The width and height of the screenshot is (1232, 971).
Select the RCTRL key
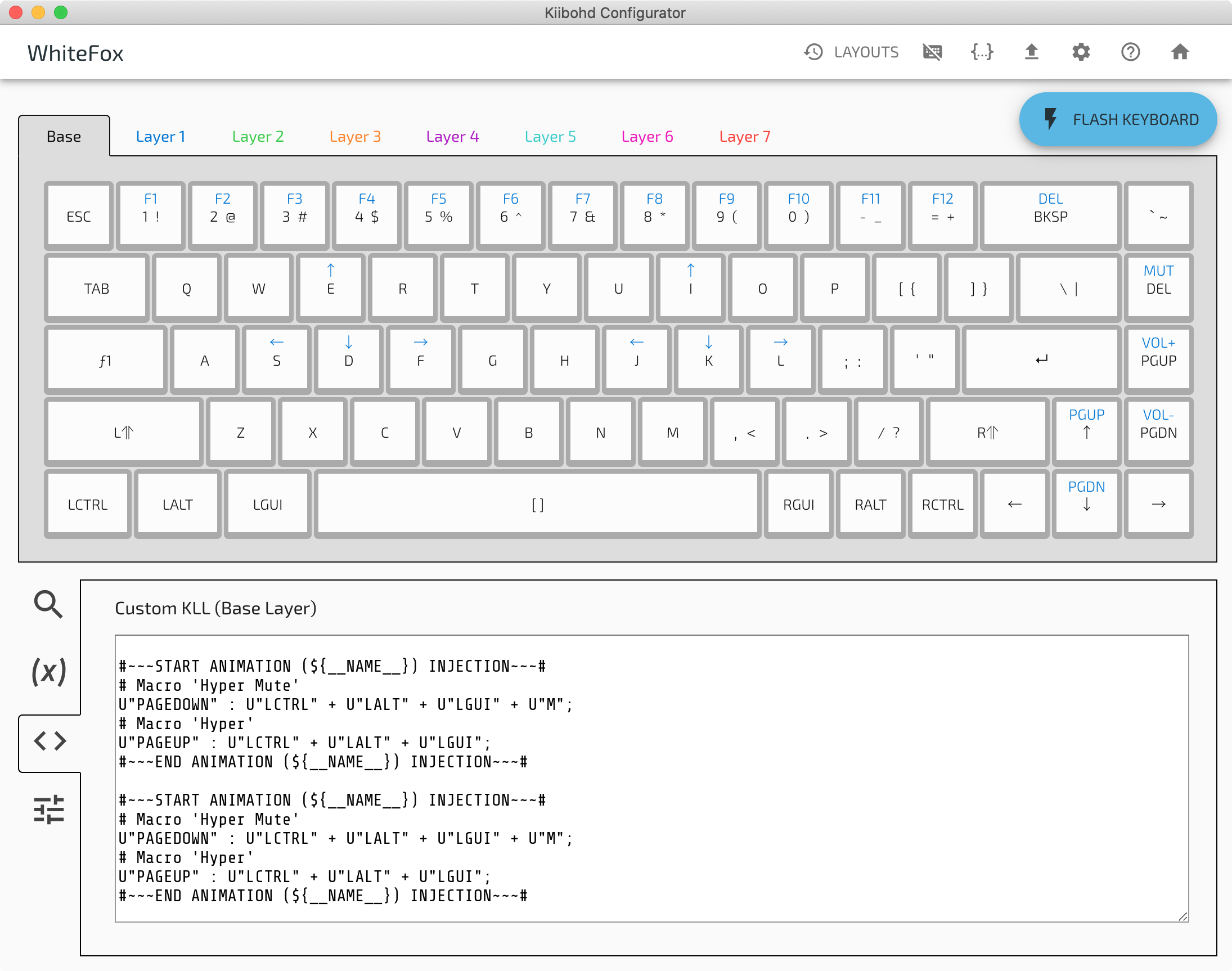click(943, 504)
